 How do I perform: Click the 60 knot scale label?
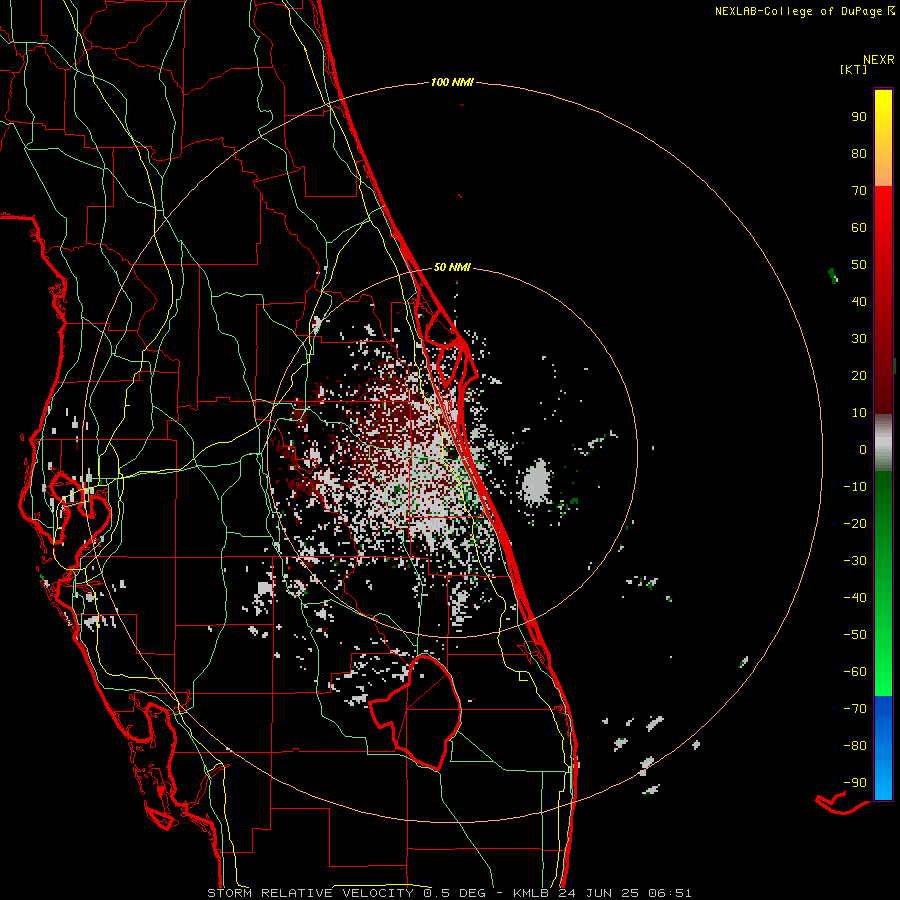[x=859, y=227]
